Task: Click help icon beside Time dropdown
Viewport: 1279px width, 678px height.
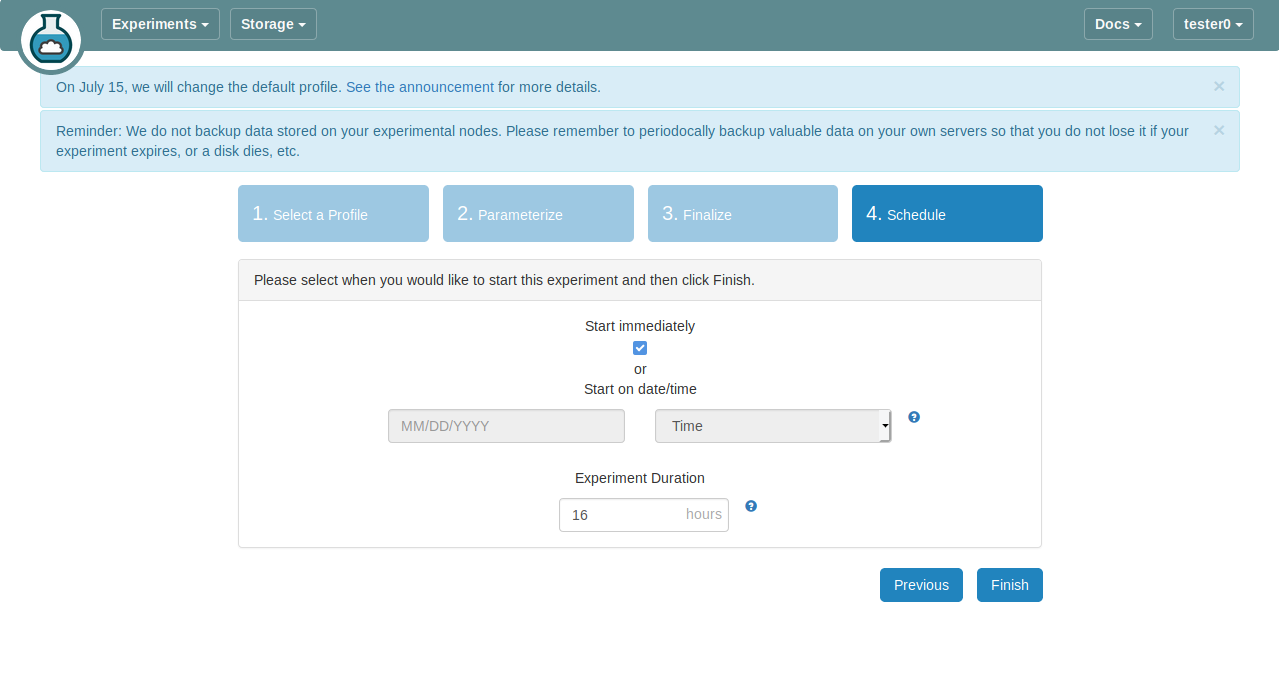Action: (x=914, y=417)
